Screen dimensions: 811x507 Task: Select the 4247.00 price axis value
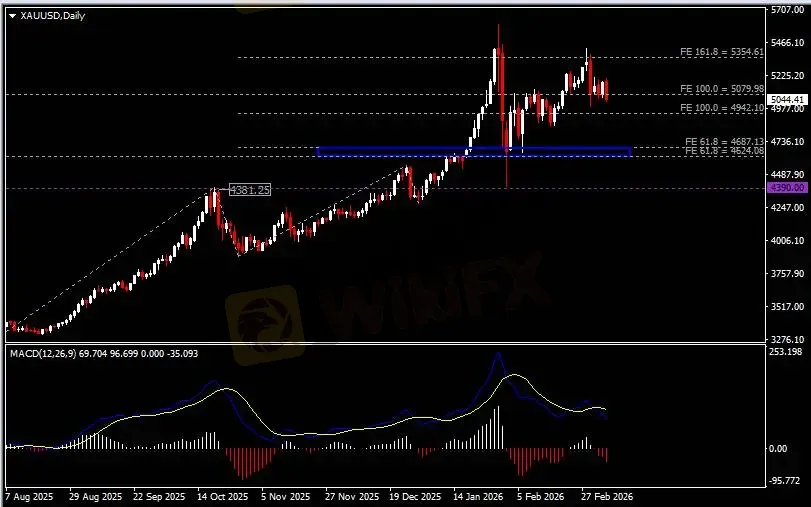point(787,208)
